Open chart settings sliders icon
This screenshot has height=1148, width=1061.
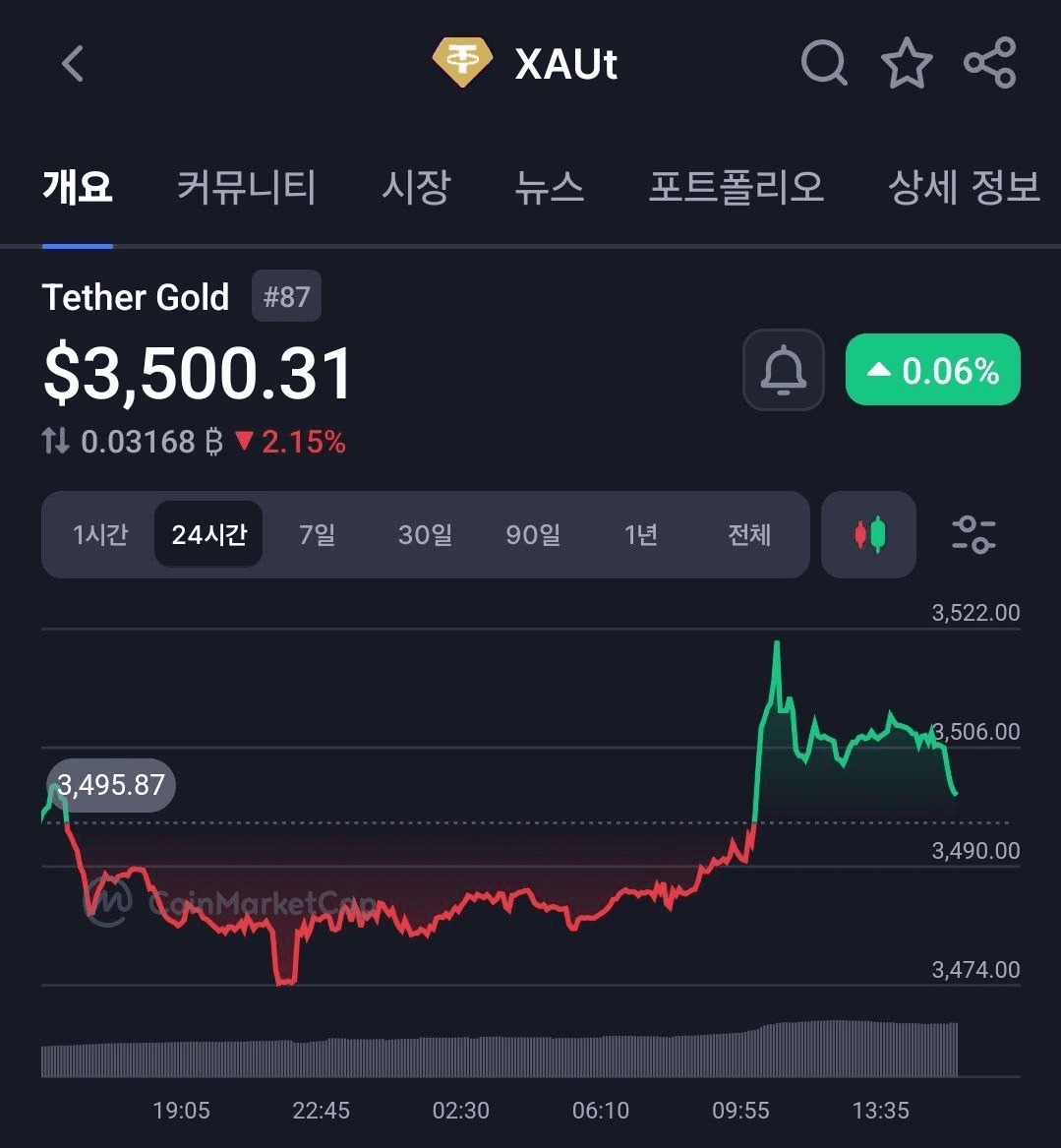pyautogui.click(x=973, y=534)
